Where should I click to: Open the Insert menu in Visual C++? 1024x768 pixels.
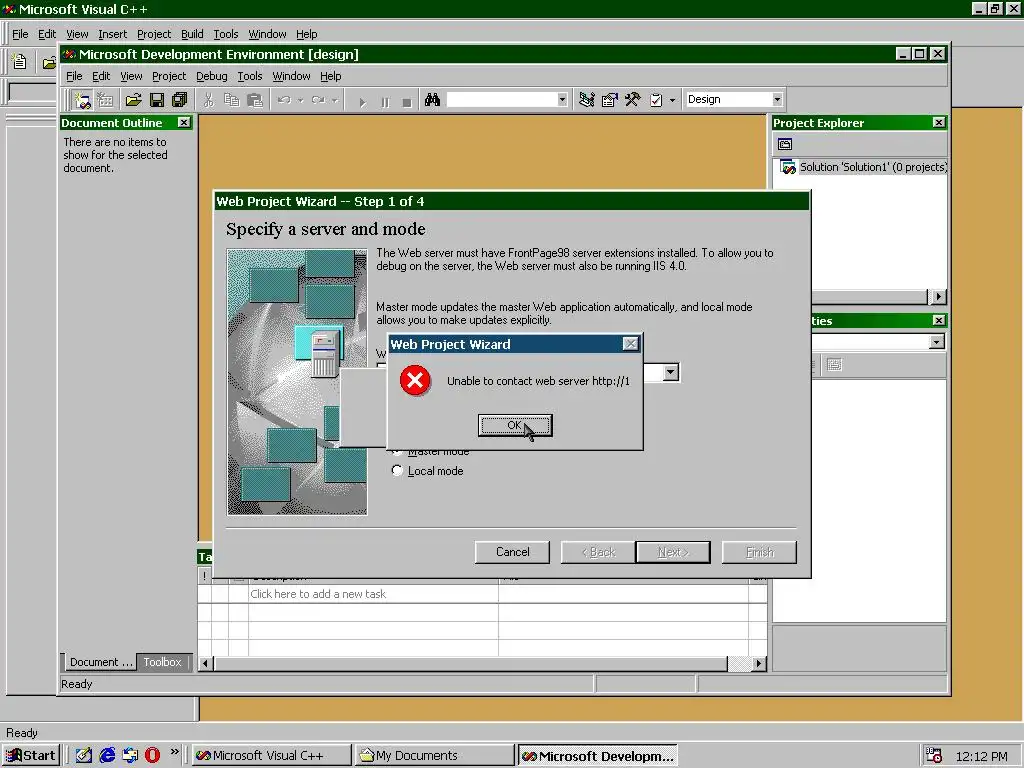(112, 34)
